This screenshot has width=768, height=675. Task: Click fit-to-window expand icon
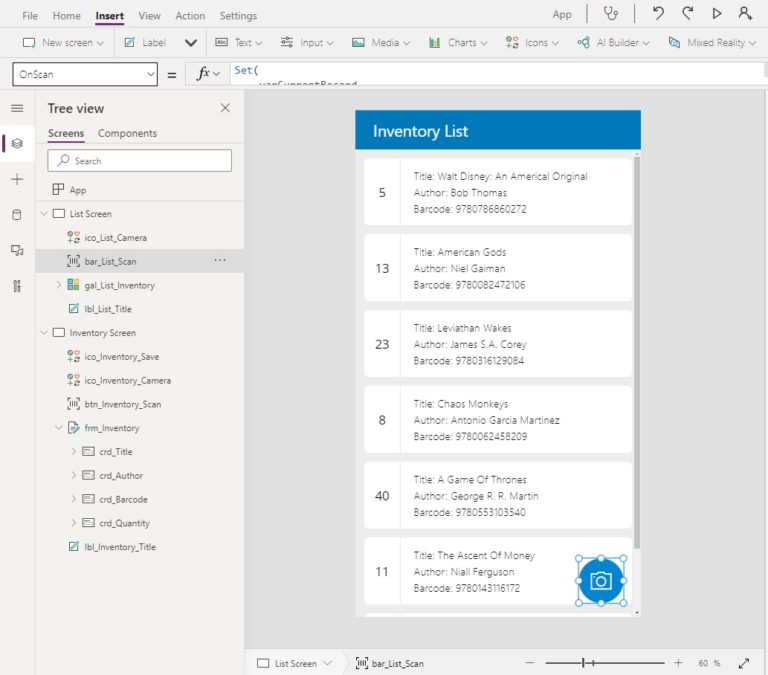click(x=743, y=663)
